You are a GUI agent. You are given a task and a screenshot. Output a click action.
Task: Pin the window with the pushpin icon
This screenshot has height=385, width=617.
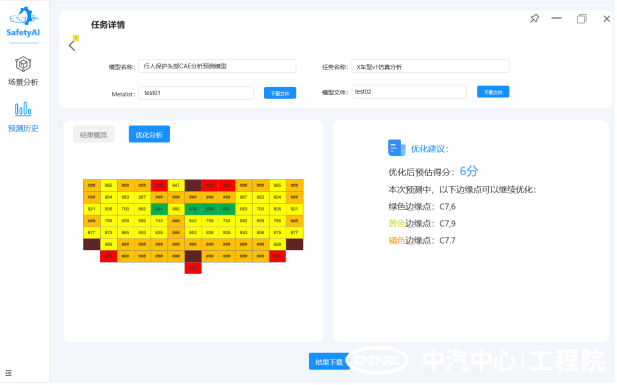tap(534, 19)
